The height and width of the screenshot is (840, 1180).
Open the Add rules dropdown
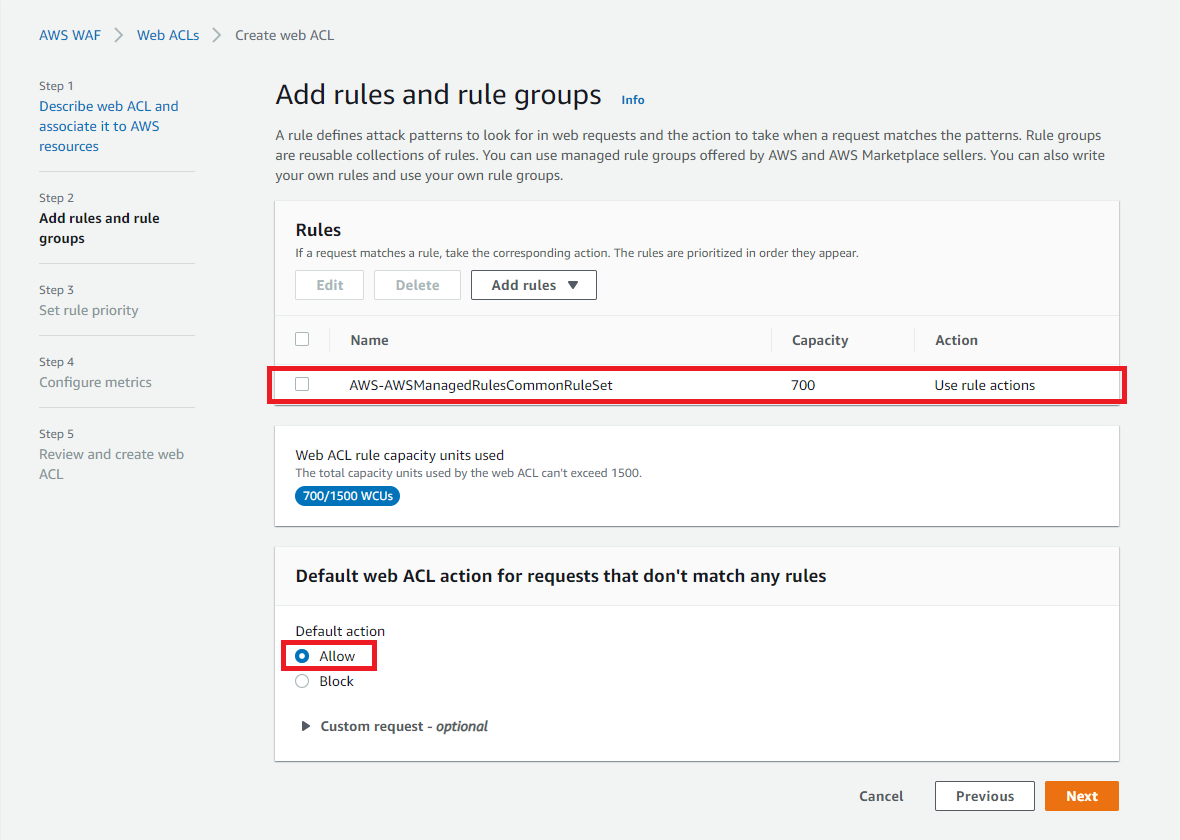[x=533, y=285]
